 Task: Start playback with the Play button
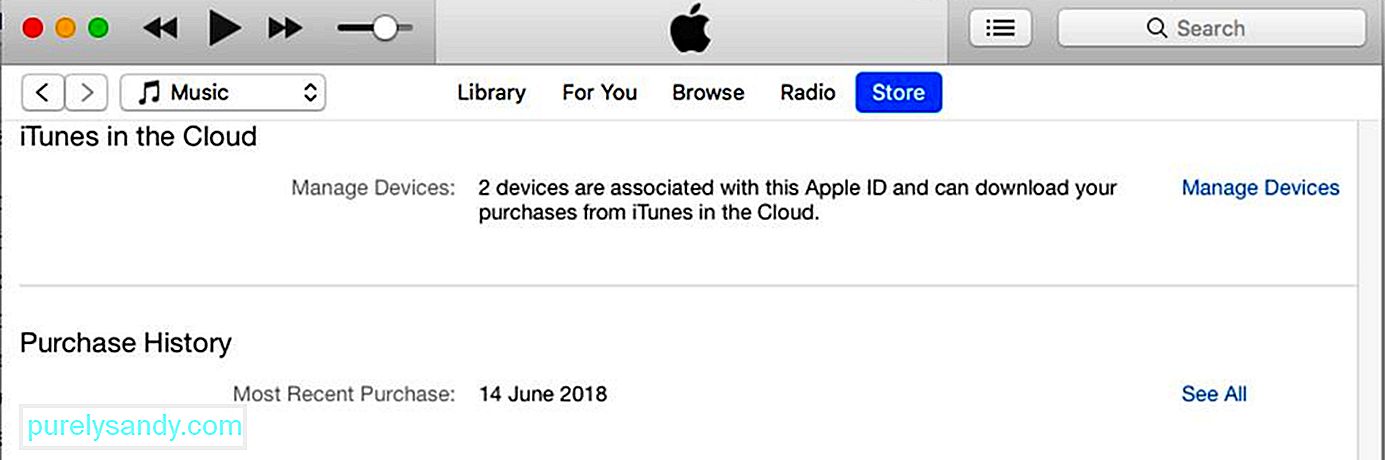point(224,28)
